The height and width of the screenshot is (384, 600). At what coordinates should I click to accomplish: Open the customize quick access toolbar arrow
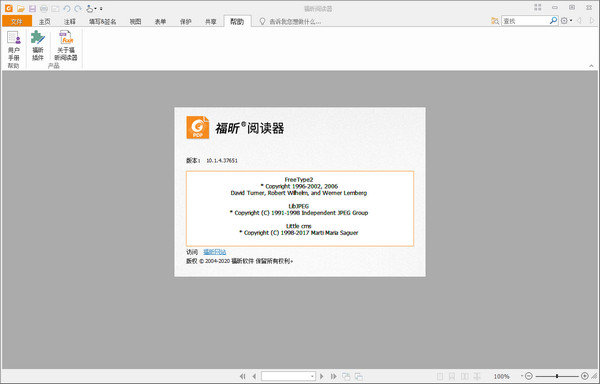(x=101, y=8)
